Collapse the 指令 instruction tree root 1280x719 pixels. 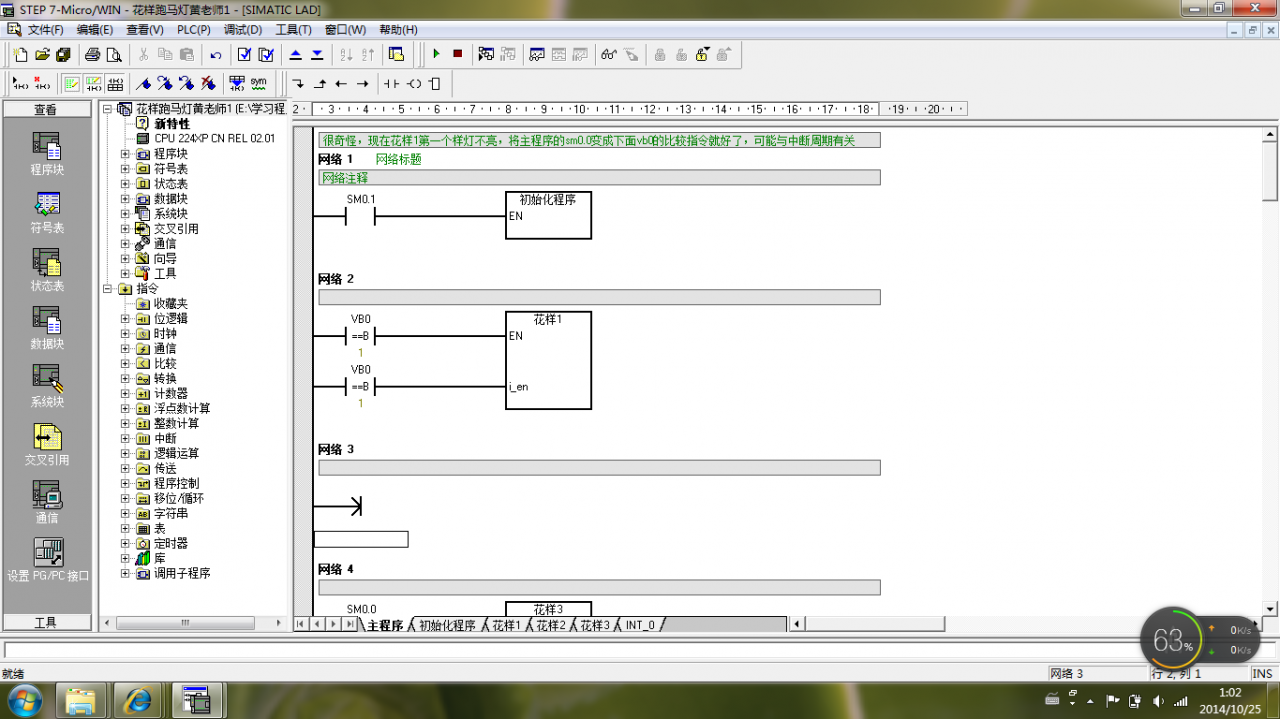[x=108, y=289]
